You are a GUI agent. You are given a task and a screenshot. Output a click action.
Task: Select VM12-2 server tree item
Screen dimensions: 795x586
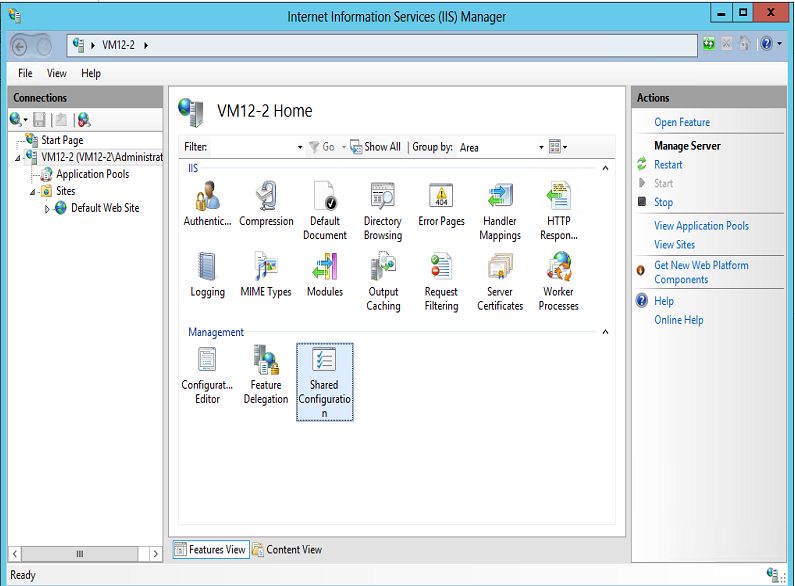[x=102, y=157]
